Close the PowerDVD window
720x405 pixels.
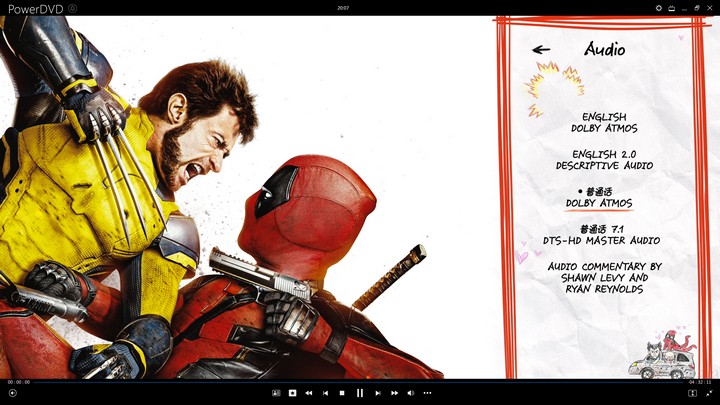coord(709,8)
